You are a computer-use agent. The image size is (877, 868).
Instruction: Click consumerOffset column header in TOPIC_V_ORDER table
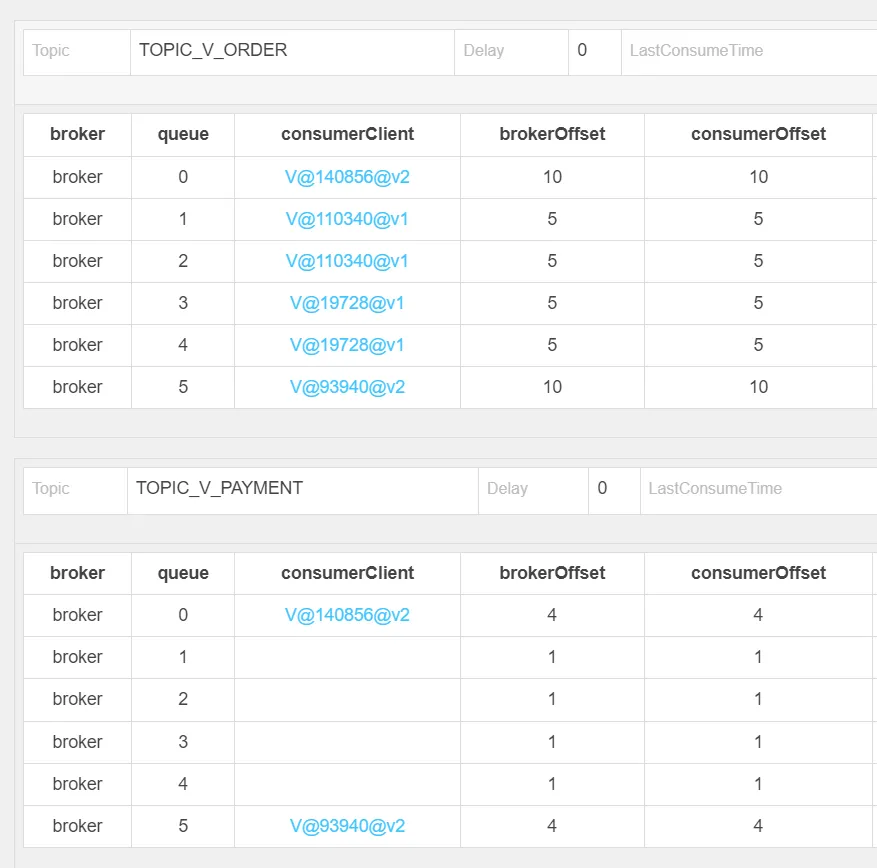758,134
